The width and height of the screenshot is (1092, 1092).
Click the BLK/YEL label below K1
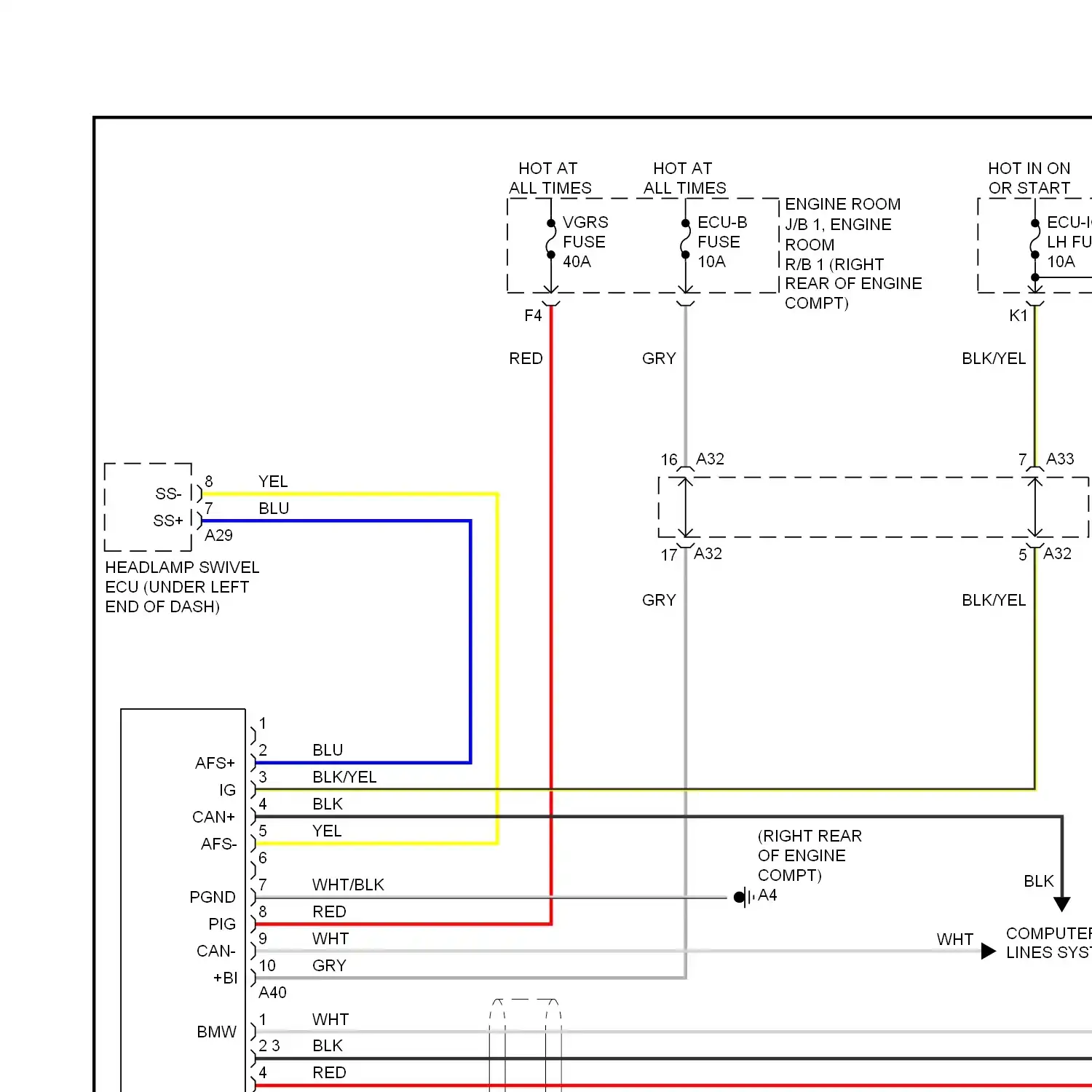(x=994, y=358)
